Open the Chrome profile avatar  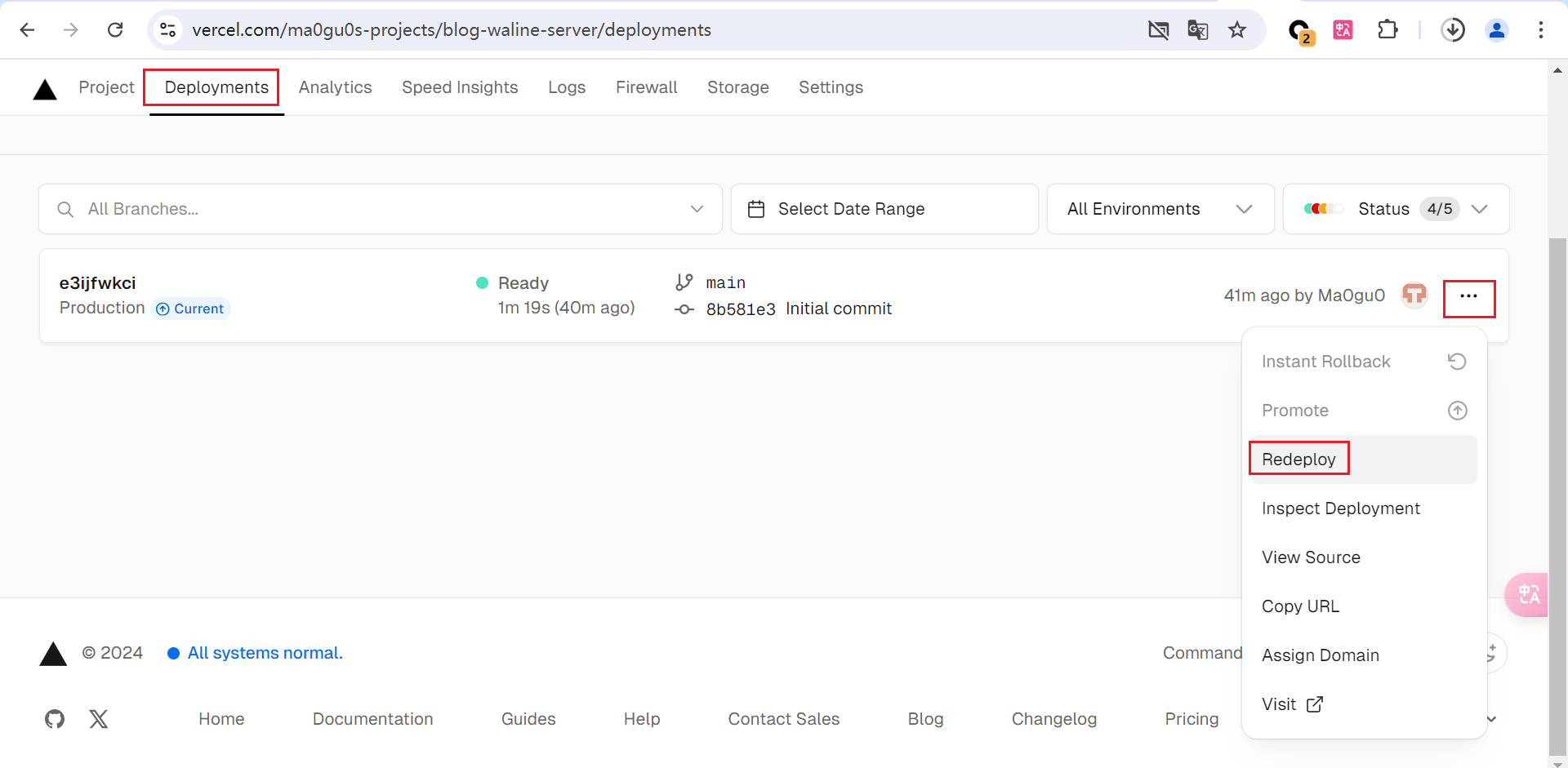1497,30
